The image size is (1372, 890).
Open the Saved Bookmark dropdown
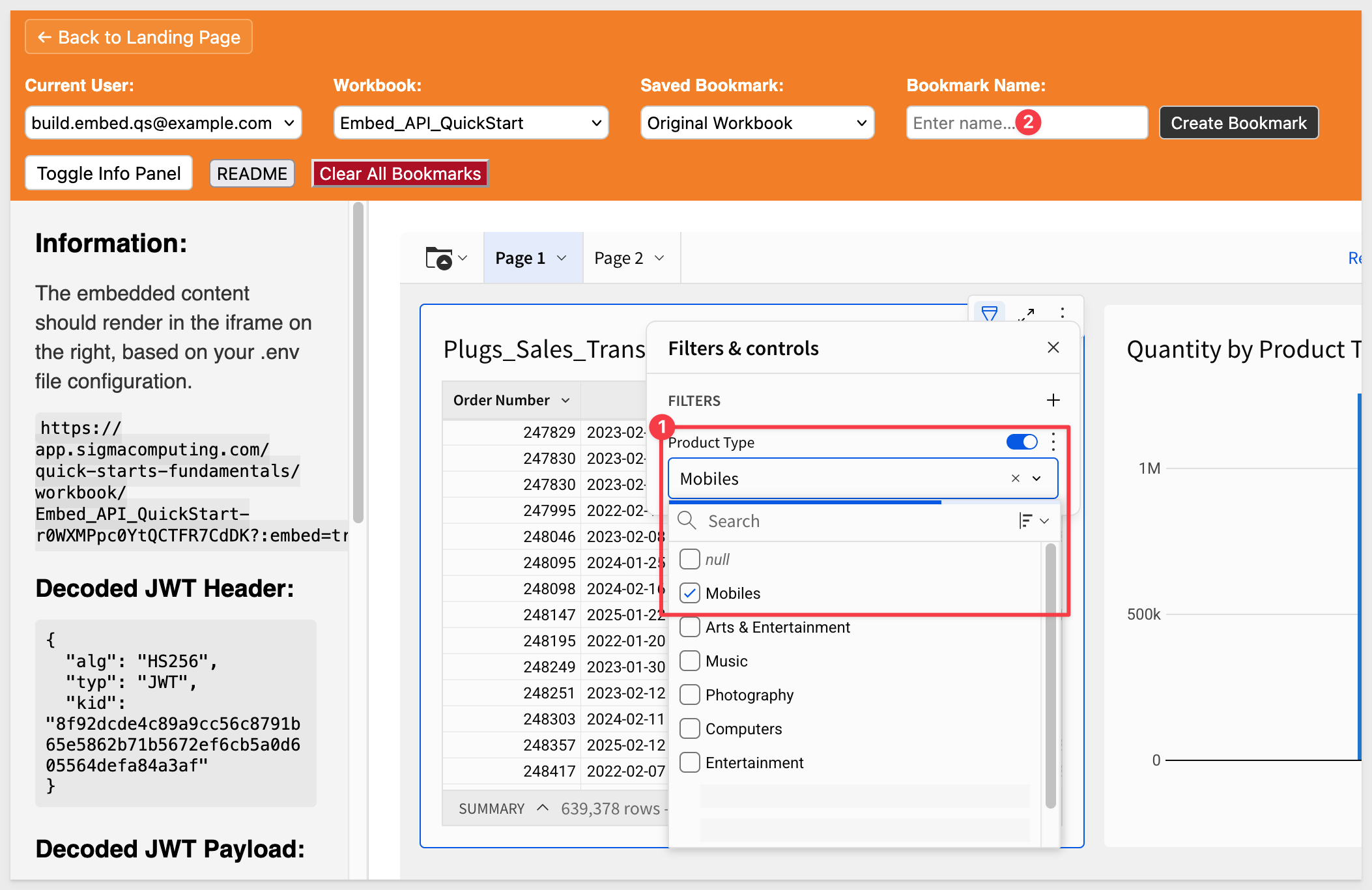(x=757, y=122)
